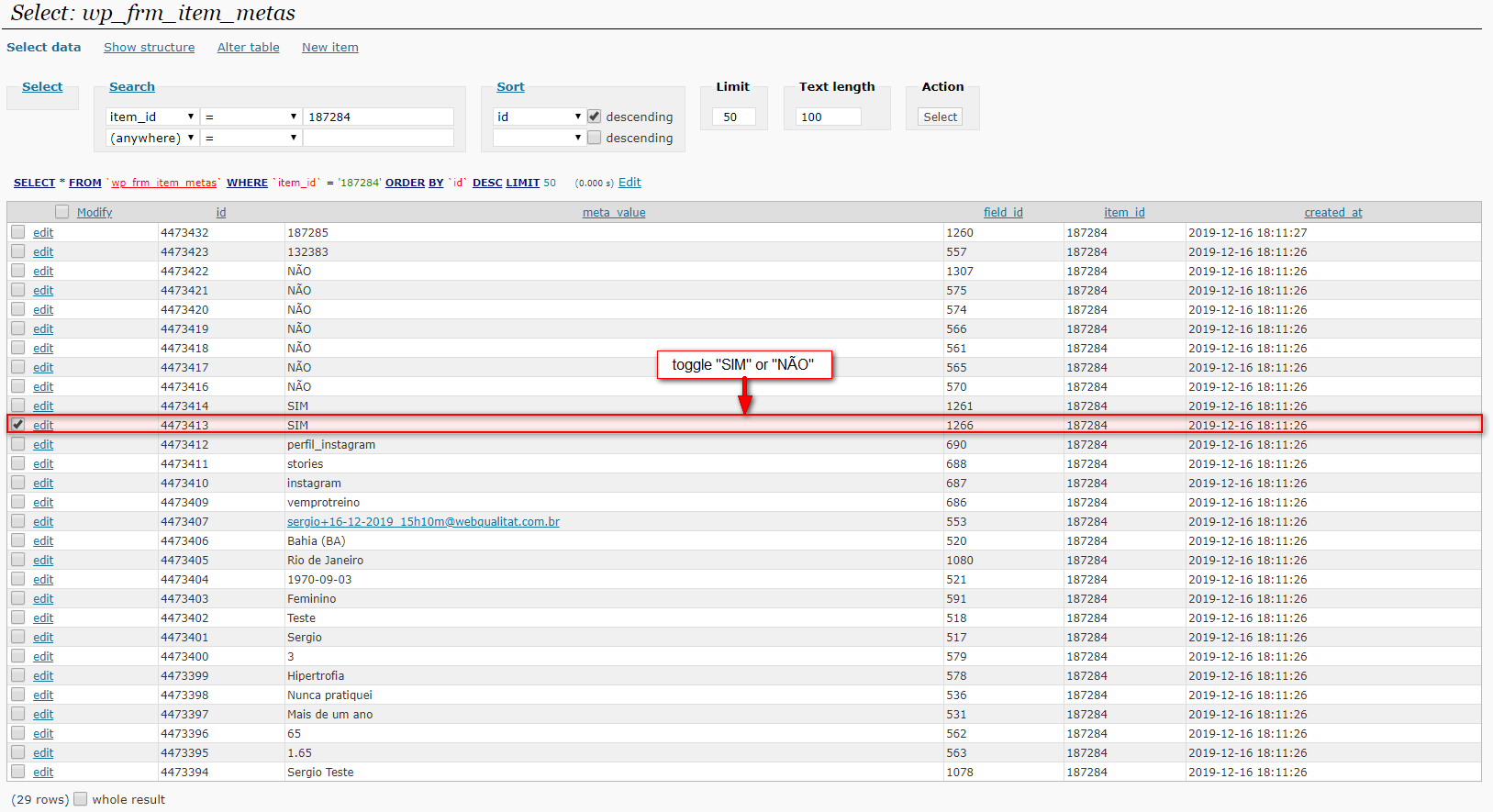Open the (anywhere) search column dropdown
Screen dimensions: 1493x812
[151, 138]
